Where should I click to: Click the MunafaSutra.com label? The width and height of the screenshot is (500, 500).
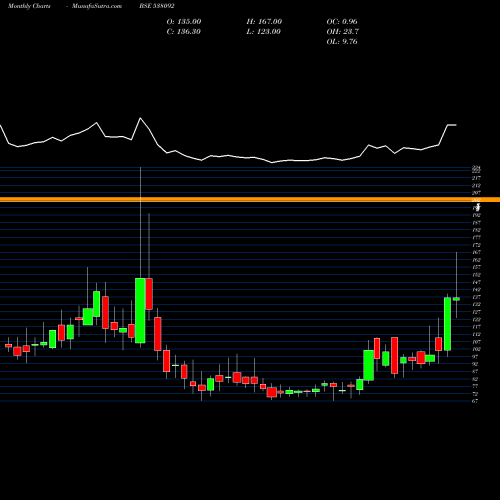point(97,6)
